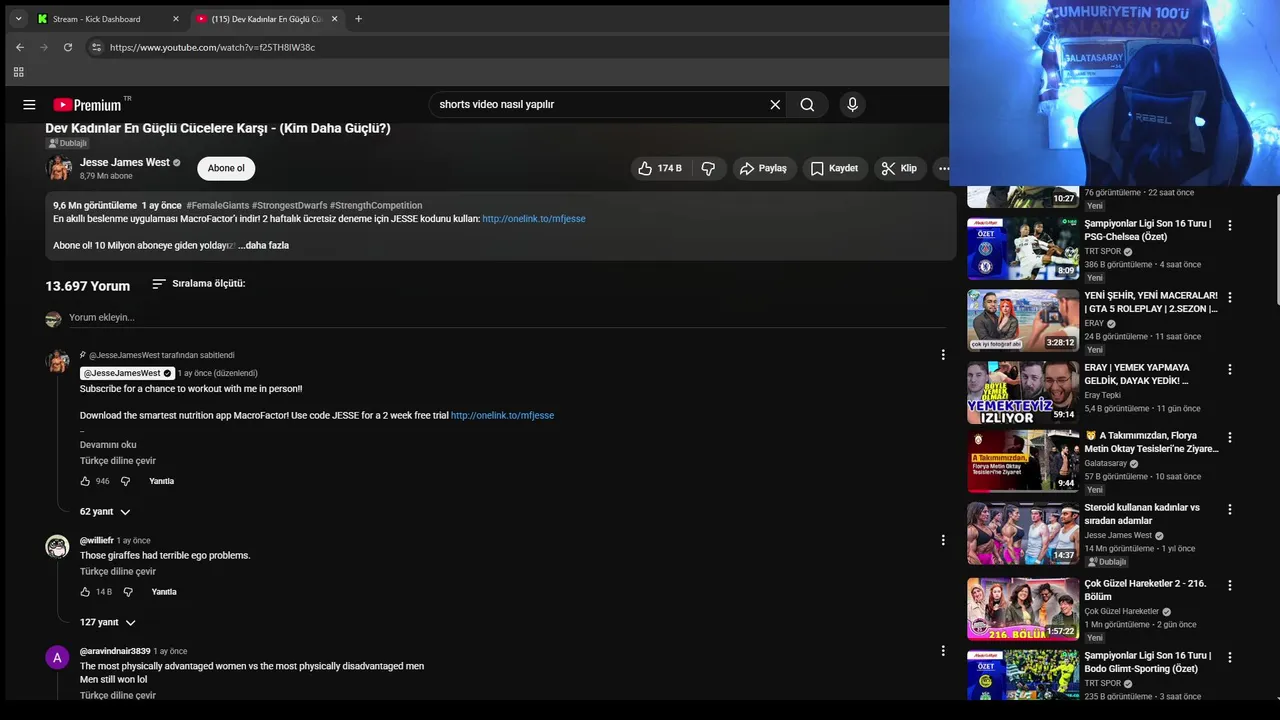Image resolution: width=1280 pixels, height=720 pixels.
Task: Clear the search box text with X
Action: pyautogui.click(x=775, y=104)
